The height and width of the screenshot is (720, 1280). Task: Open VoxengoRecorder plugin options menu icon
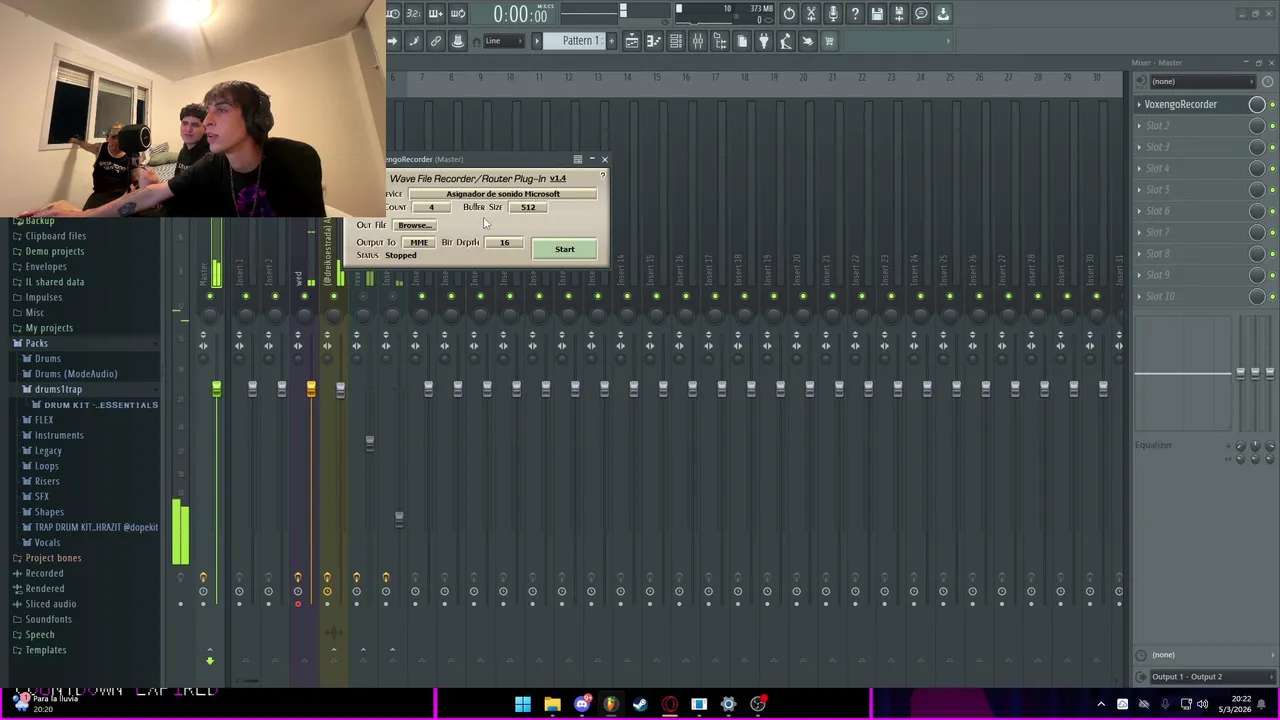click(x=578, y=159)
